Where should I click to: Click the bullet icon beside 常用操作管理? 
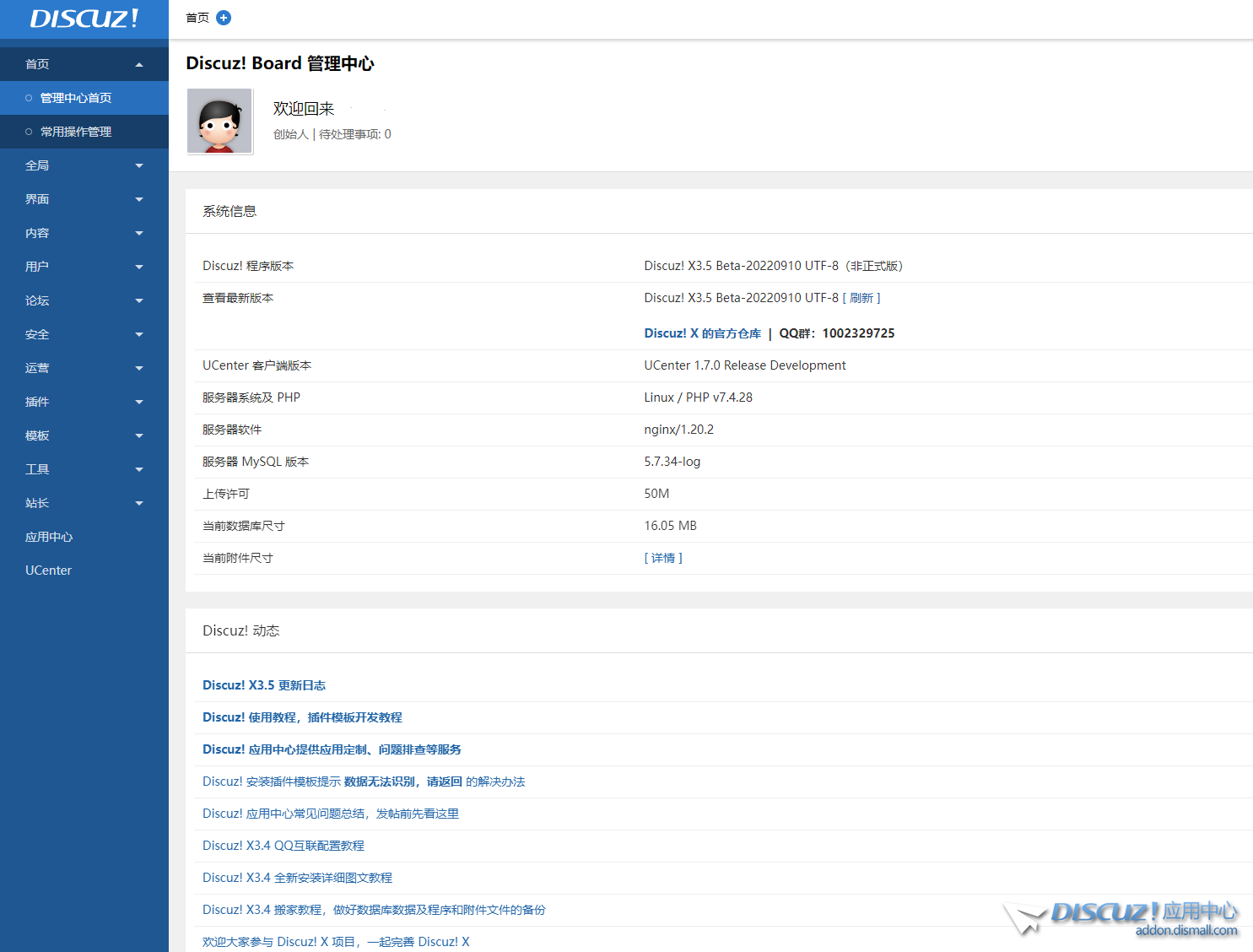pyautogui.click(x=29, y=132)
